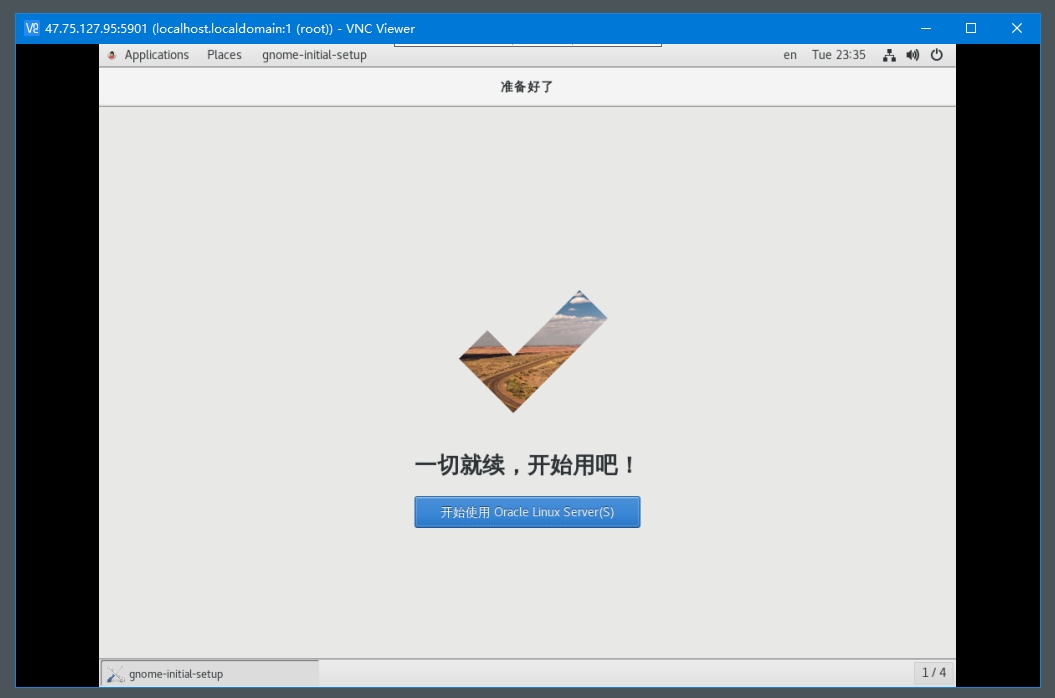Image resolution: width=1055 pixels, height=698 pixels.
Task: Open the gnome-initial-setup app menu
Action: pos(314,55)
